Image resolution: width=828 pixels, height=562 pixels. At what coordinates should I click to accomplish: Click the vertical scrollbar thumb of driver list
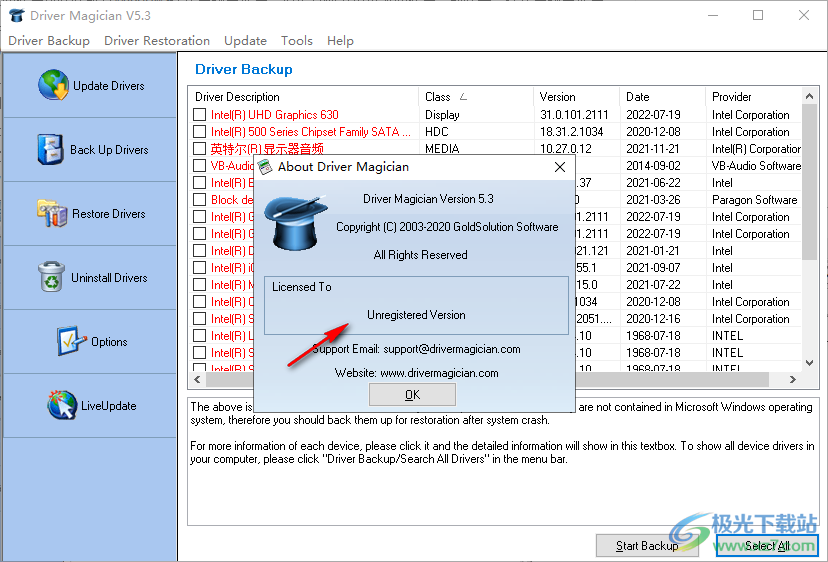click(x=809, y=182)
